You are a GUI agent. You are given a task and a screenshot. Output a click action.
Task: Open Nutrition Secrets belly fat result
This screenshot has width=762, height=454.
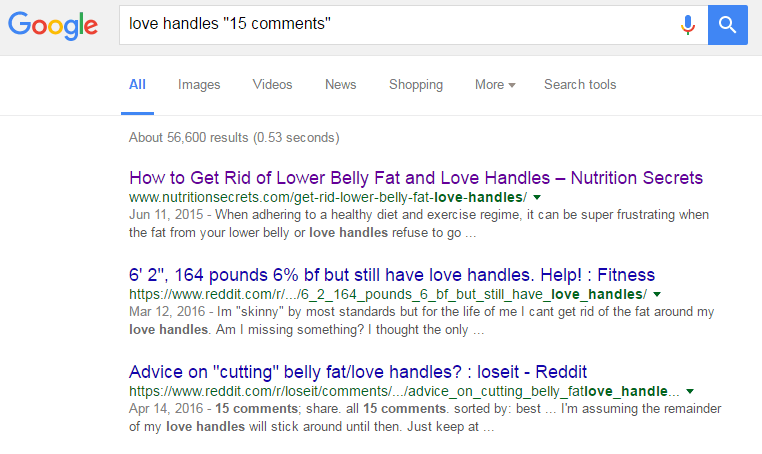416,178
